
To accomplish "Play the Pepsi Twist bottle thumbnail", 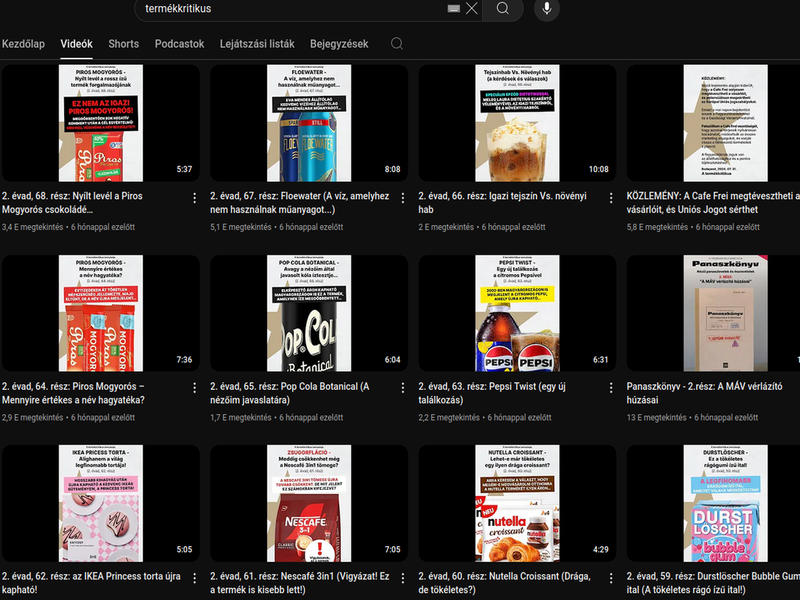I will [517, 313].
